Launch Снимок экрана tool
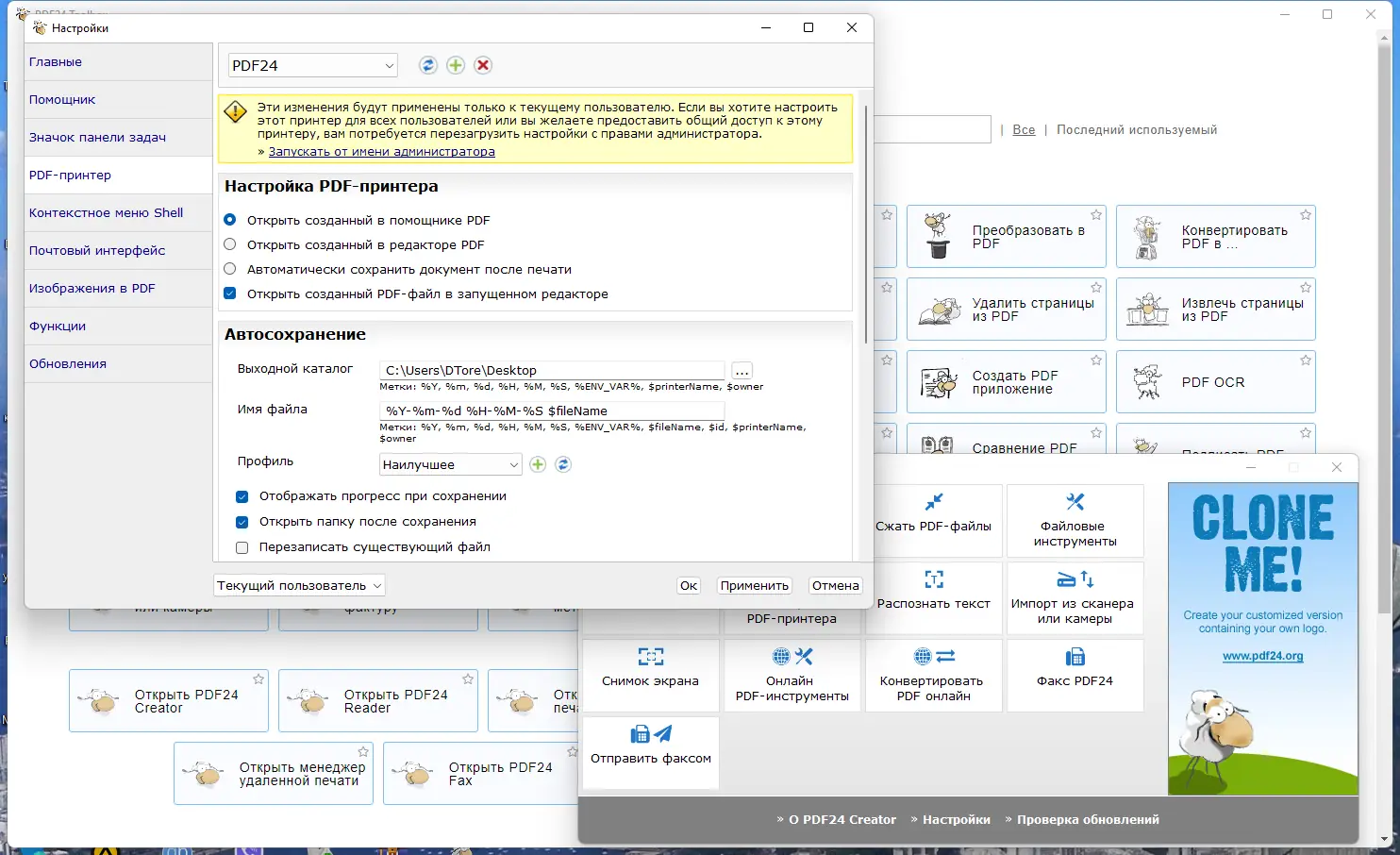The image size is (1400, 855). [651, 676]
